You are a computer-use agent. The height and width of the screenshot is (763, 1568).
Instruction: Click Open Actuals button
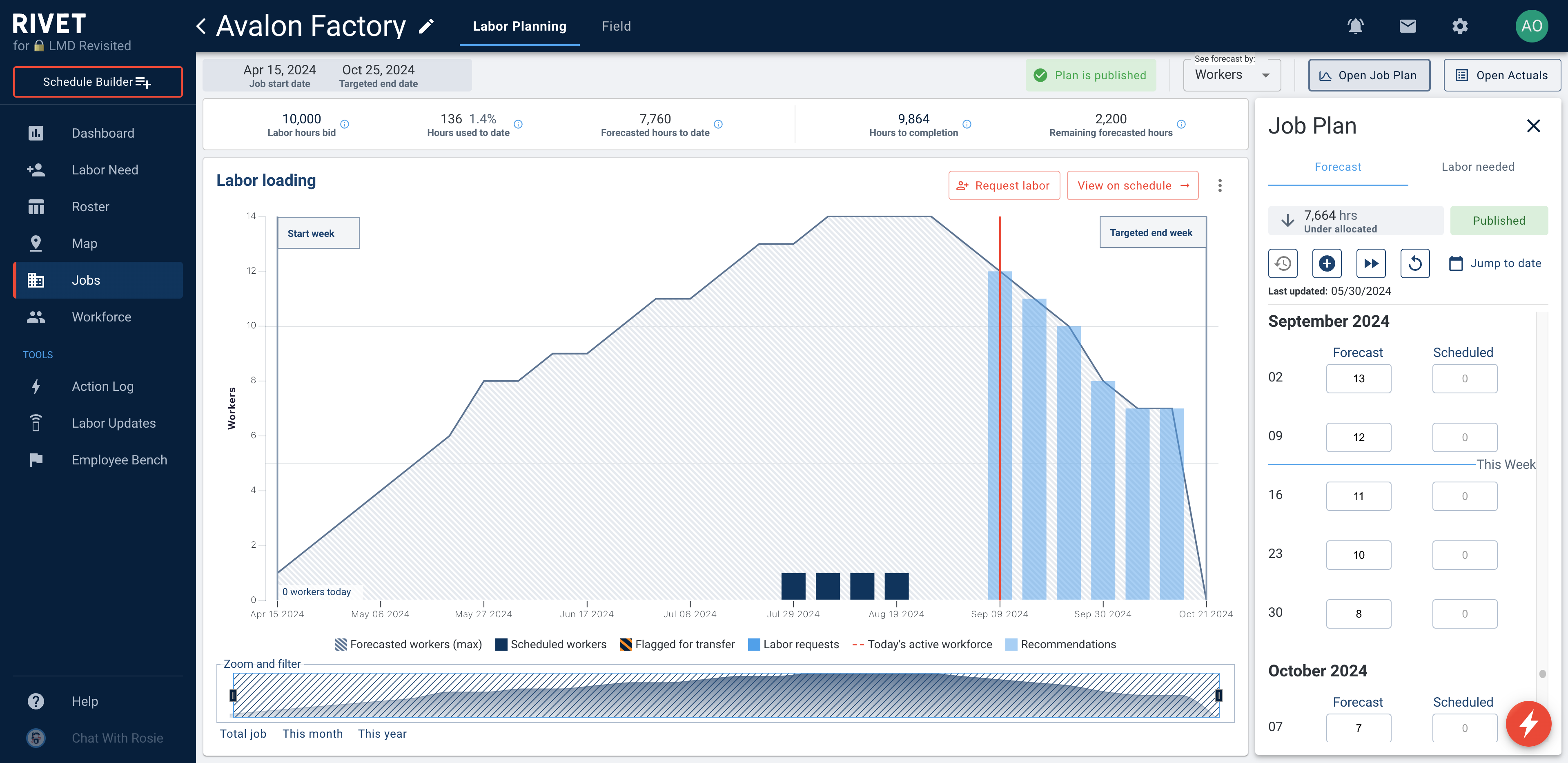(1502, 76)
